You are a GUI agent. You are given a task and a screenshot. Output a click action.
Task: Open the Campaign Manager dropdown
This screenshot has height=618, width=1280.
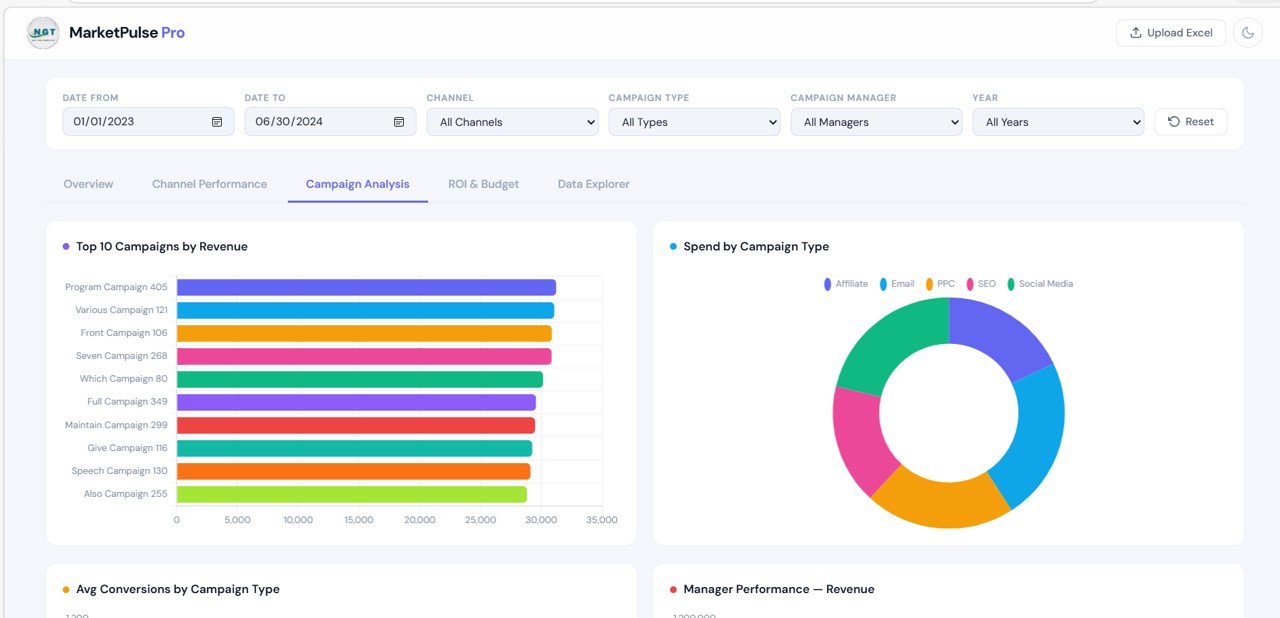point(876,121)
